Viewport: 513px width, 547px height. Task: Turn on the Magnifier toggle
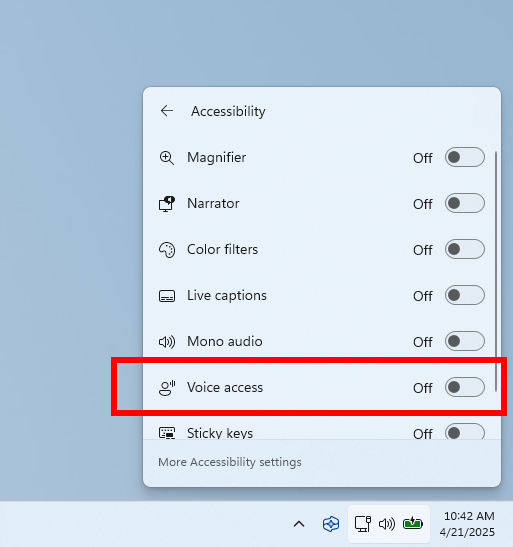(x=465, y=157)
